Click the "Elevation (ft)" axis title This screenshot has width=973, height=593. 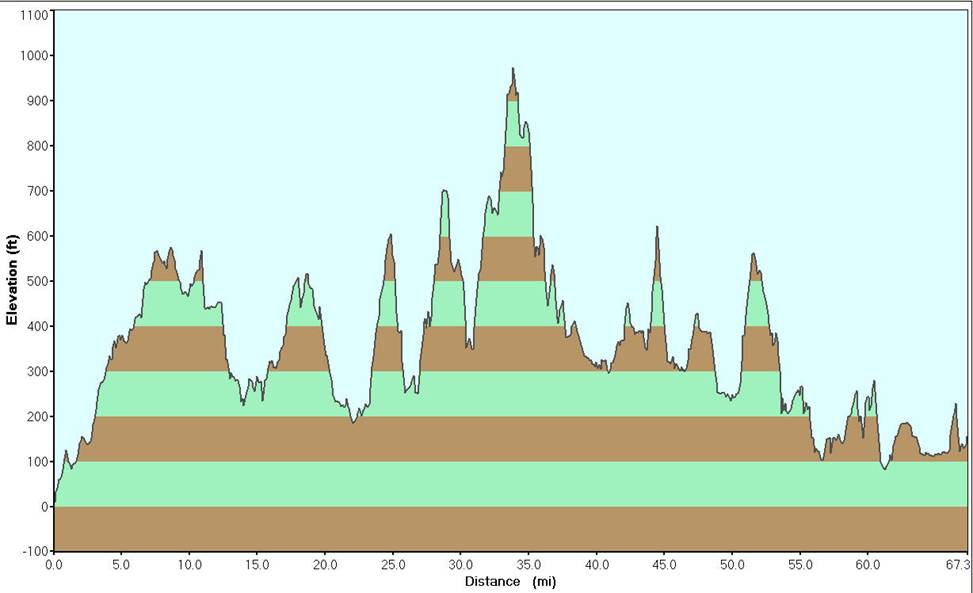tap(12, 280)
